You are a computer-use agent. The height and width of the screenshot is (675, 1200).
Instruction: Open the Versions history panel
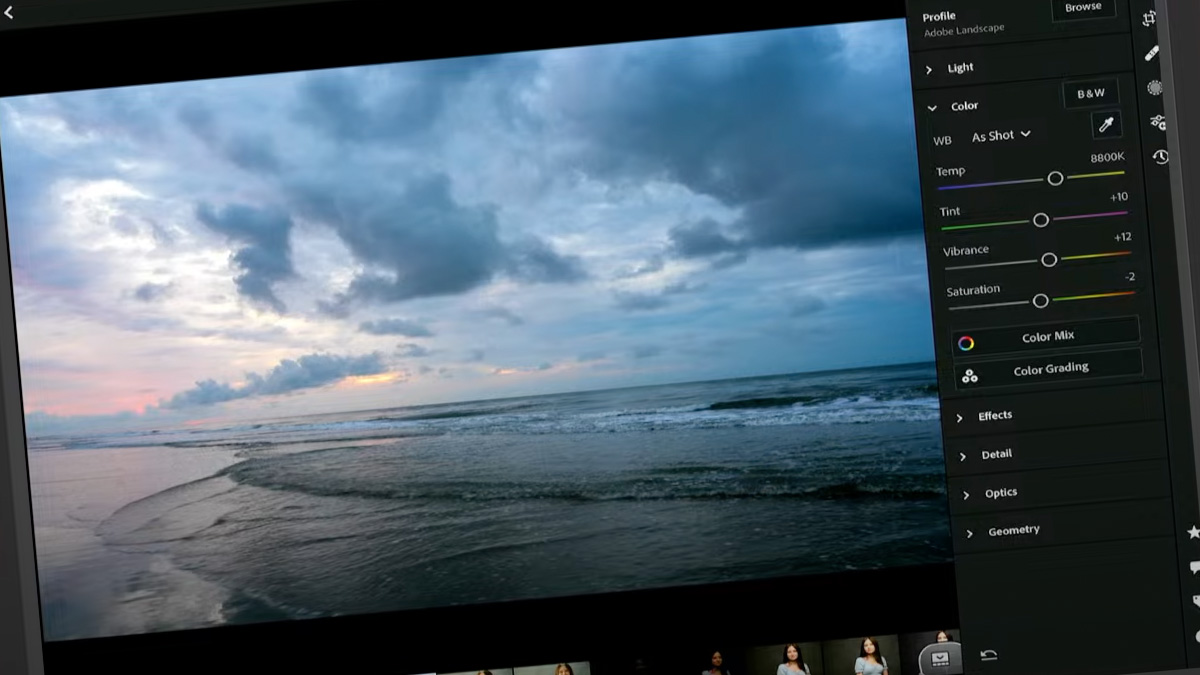coord(1162,157)
